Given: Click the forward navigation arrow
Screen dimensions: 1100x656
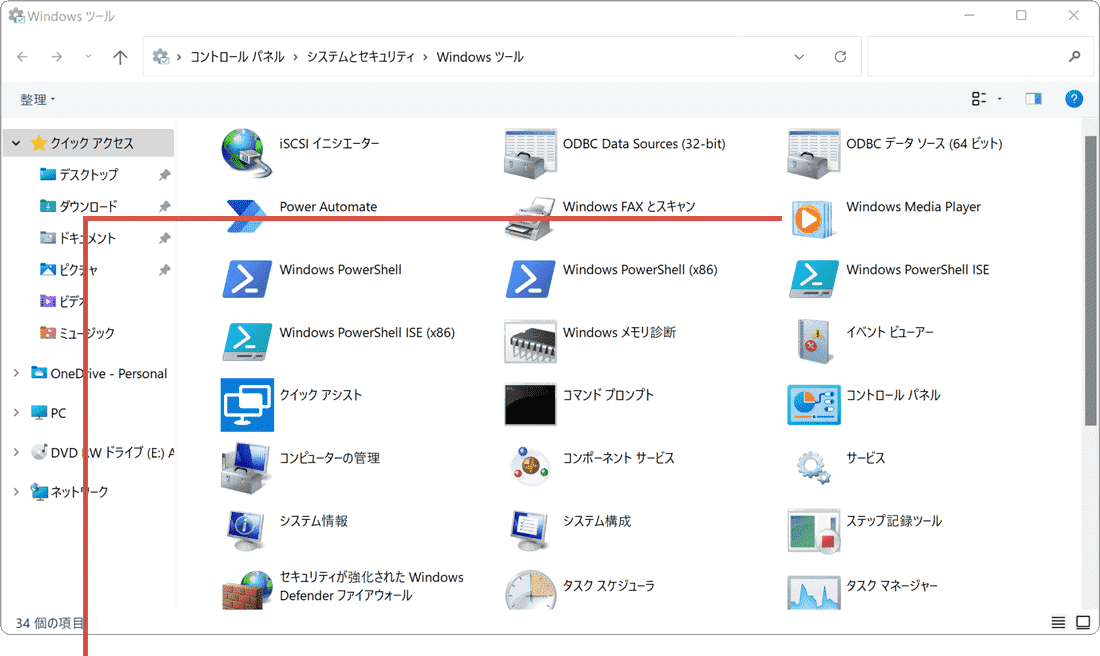Looking at the screenshot, I should point(57,57).
